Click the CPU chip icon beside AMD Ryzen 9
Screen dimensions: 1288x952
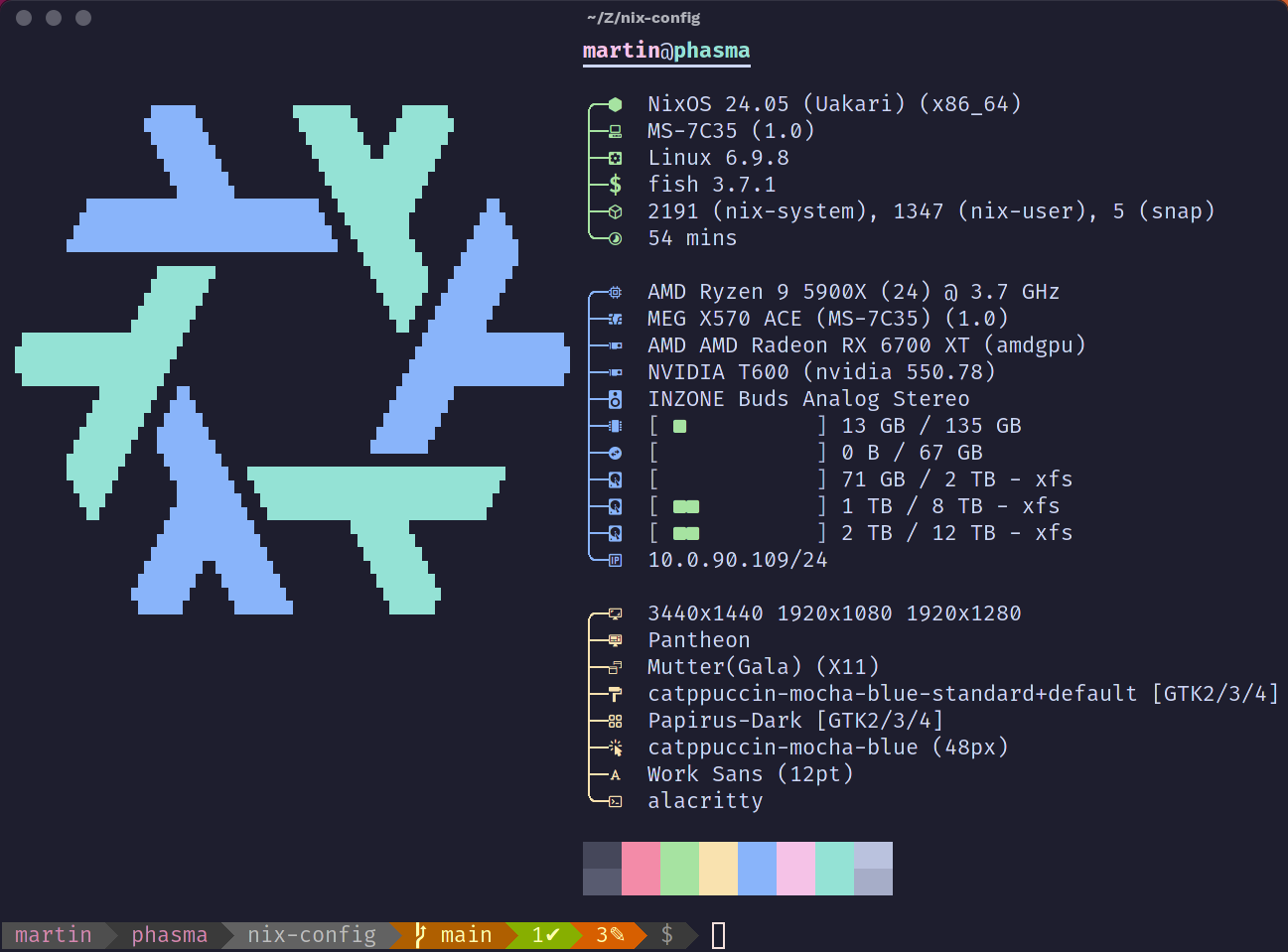coord(615,292)
